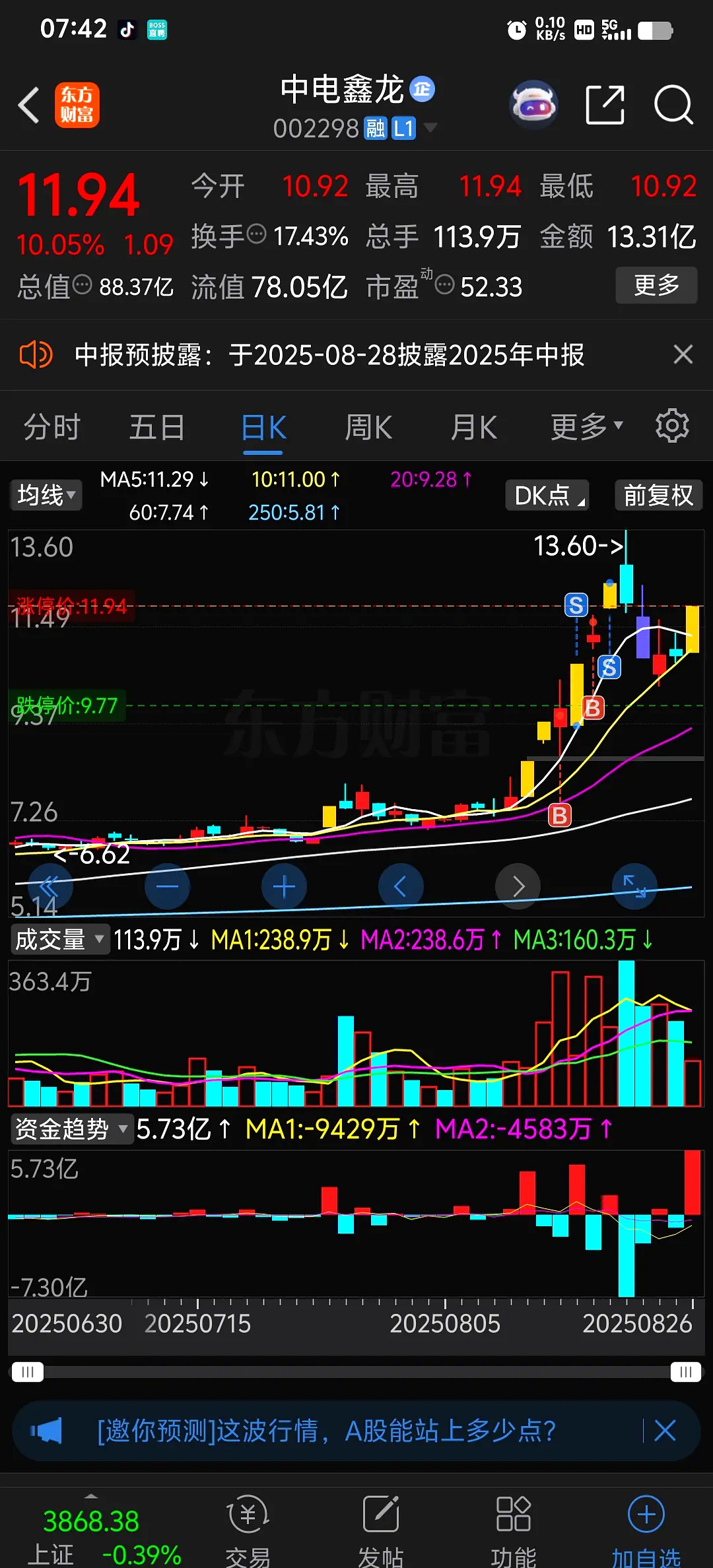Zoom out chart with minus button
713x1568 pixels.
[167, 886]
